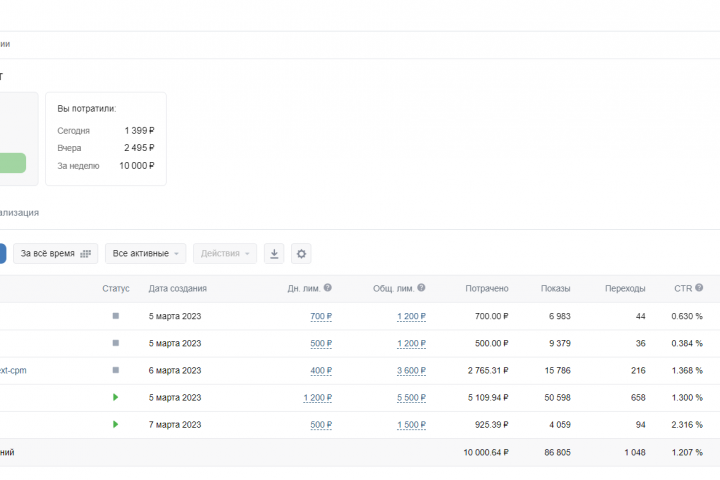Select CTR value 2.316 %
This screenshot has height=480, width=720.
click(x=687, y=425)
